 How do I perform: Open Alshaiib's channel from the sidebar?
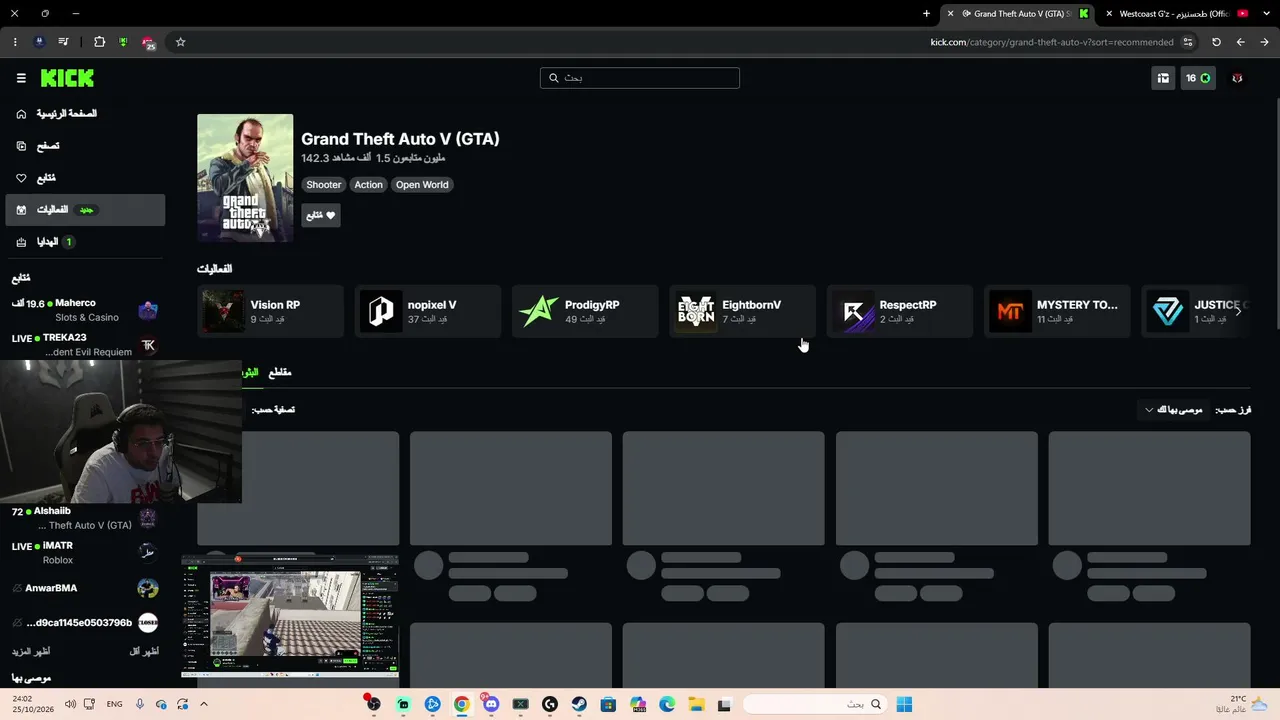[x=85, y=518]
